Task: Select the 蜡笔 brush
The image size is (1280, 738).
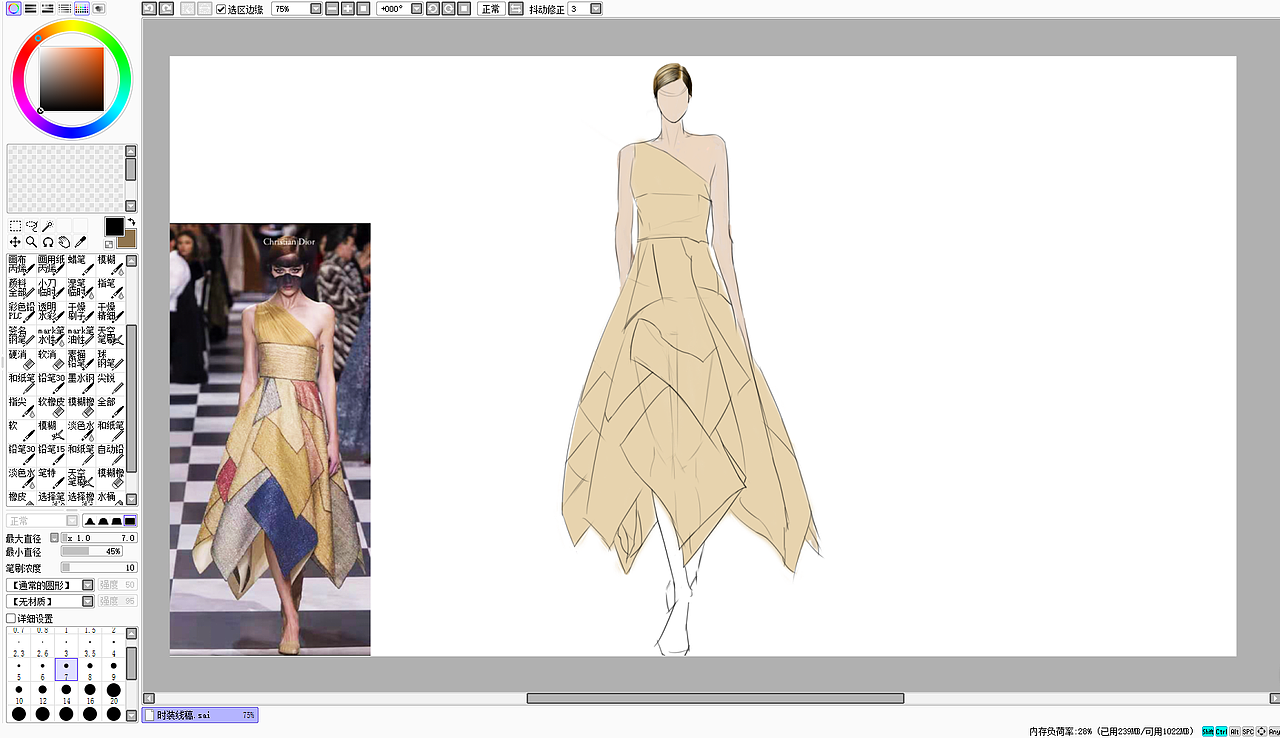Action: tap(81, 265)
